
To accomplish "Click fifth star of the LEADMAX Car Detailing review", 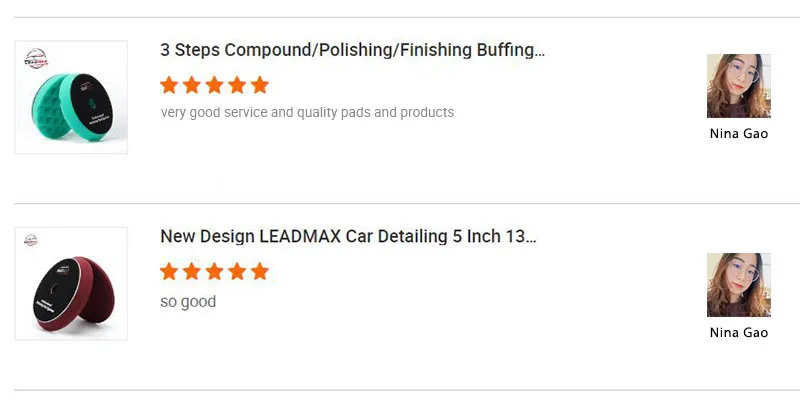I will click(260, 271).
